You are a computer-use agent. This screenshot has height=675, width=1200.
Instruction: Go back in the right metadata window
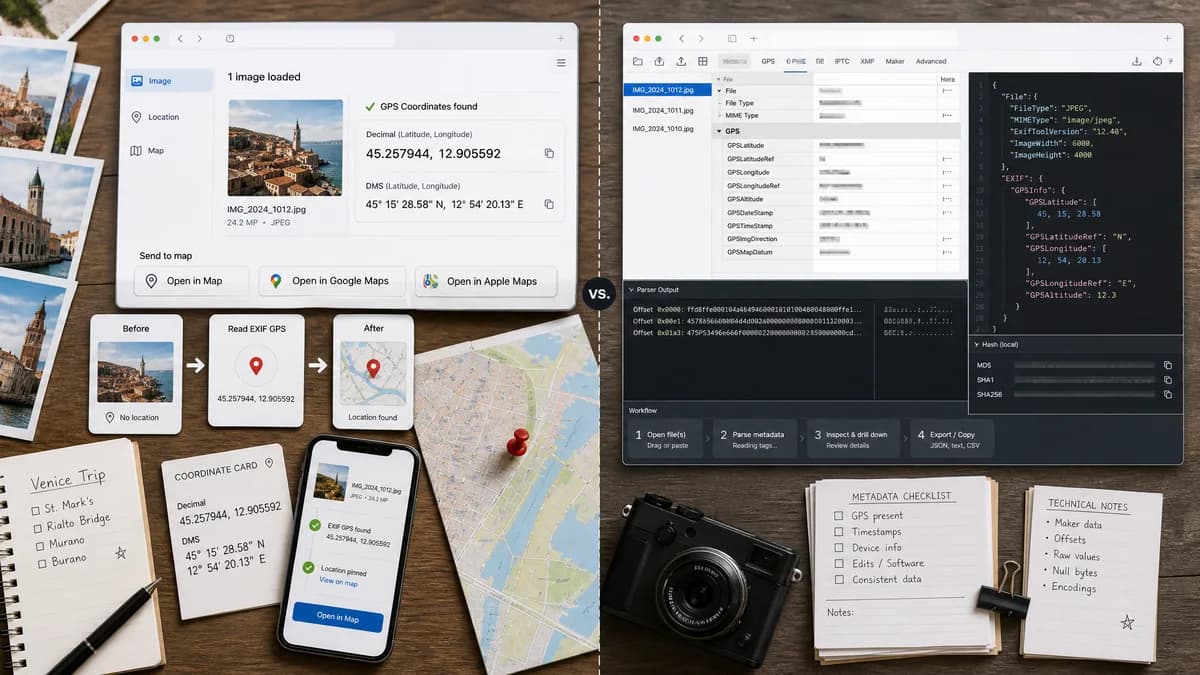pos(682,38)
